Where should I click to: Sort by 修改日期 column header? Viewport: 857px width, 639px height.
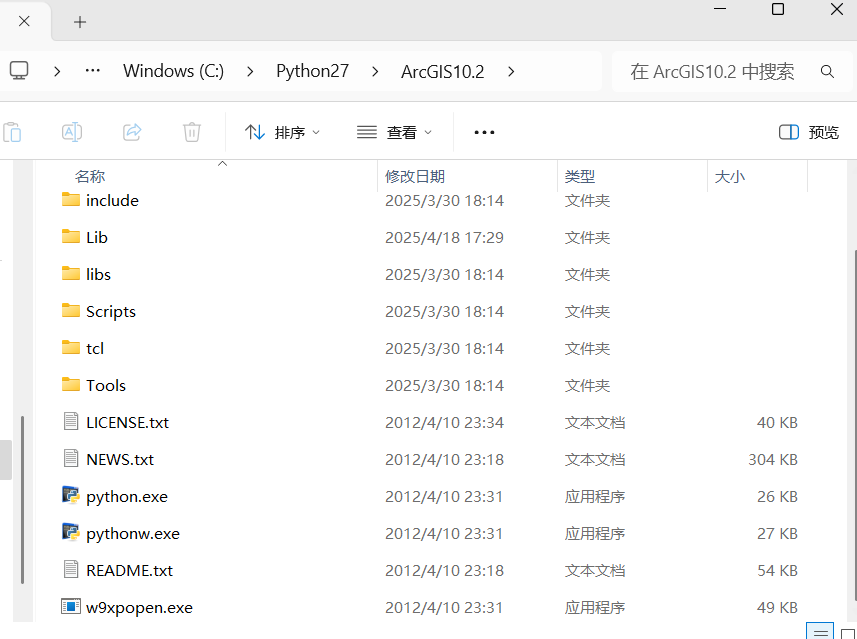coord(415,177)
